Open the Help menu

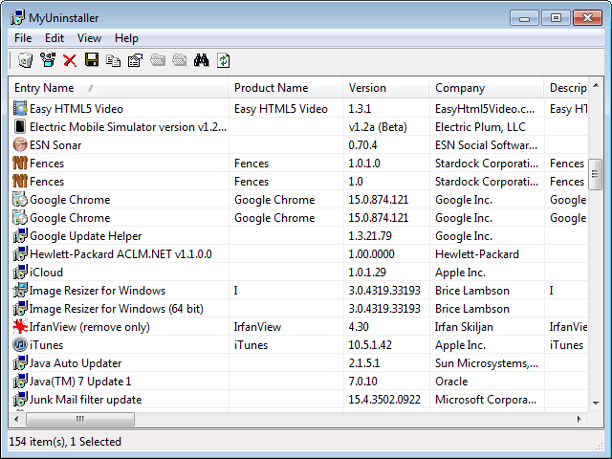126,38
